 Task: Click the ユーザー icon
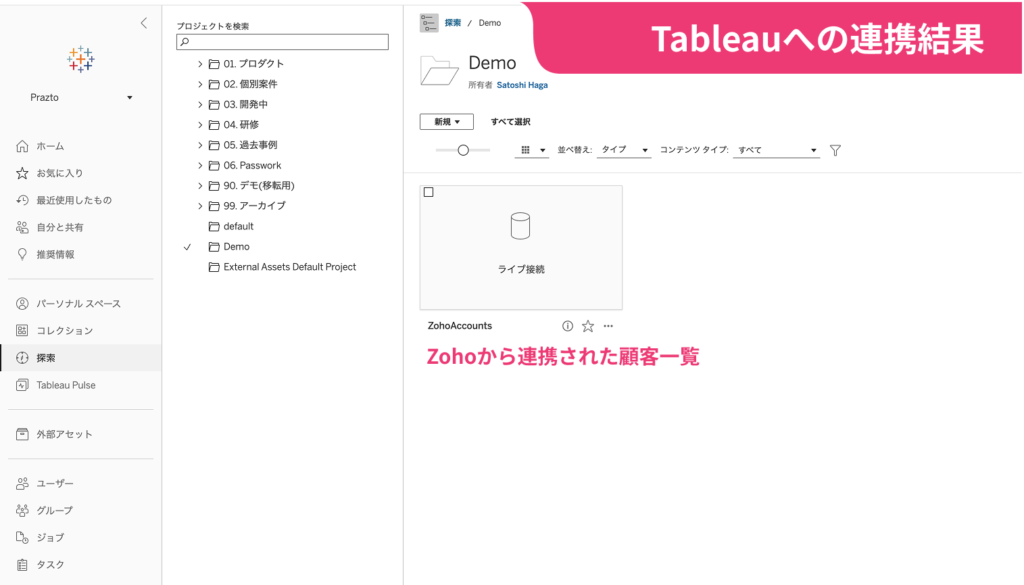(x=22, y=483)
